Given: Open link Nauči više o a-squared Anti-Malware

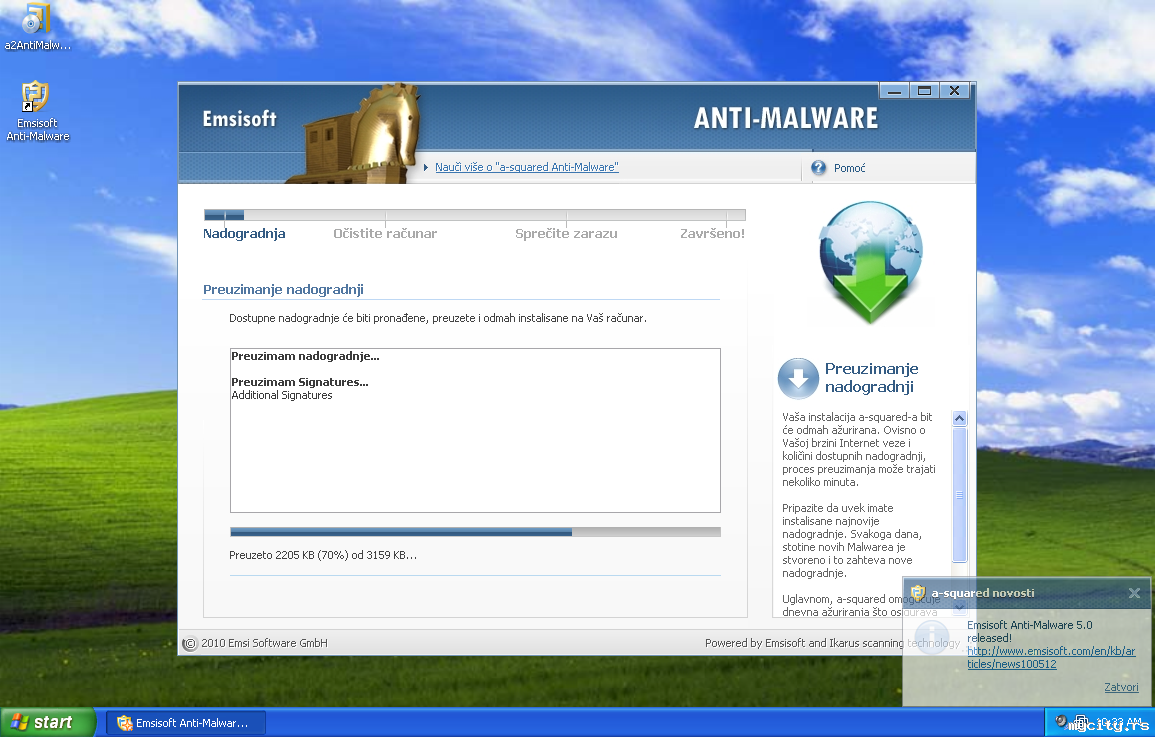Looking at the screenshot, I should [x=526, y=167].
